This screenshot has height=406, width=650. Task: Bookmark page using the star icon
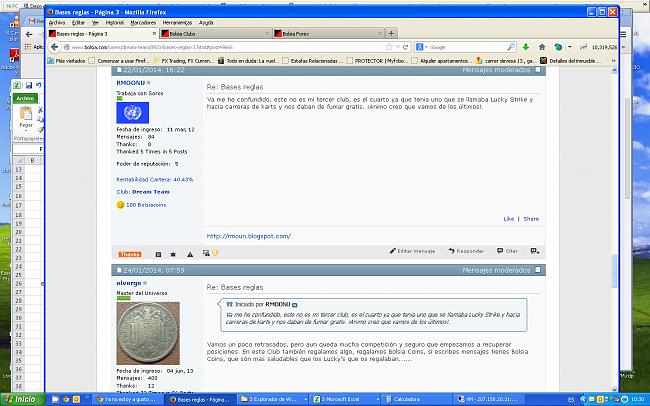(389, 47)
